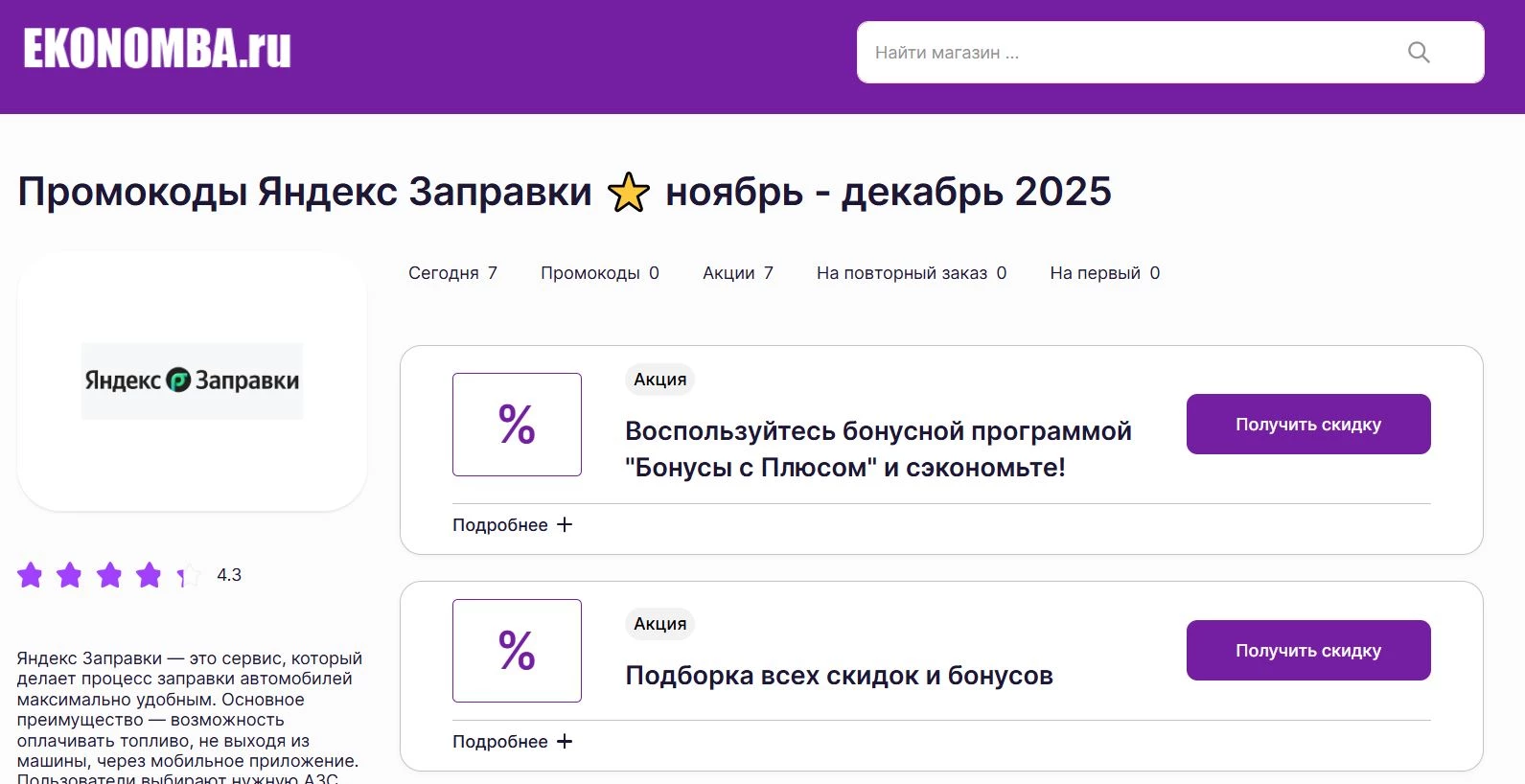The width and height of the screenshot is (1525, 784).
Task: Select "На повторный заказ 0" tab
Action: click(x=912, y=273)
